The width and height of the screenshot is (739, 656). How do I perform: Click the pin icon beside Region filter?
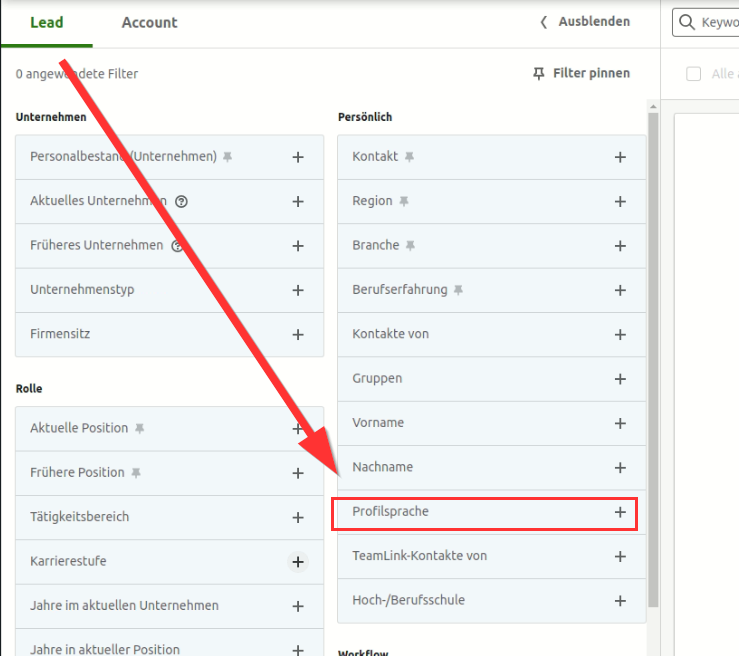[x=403, y=201]
